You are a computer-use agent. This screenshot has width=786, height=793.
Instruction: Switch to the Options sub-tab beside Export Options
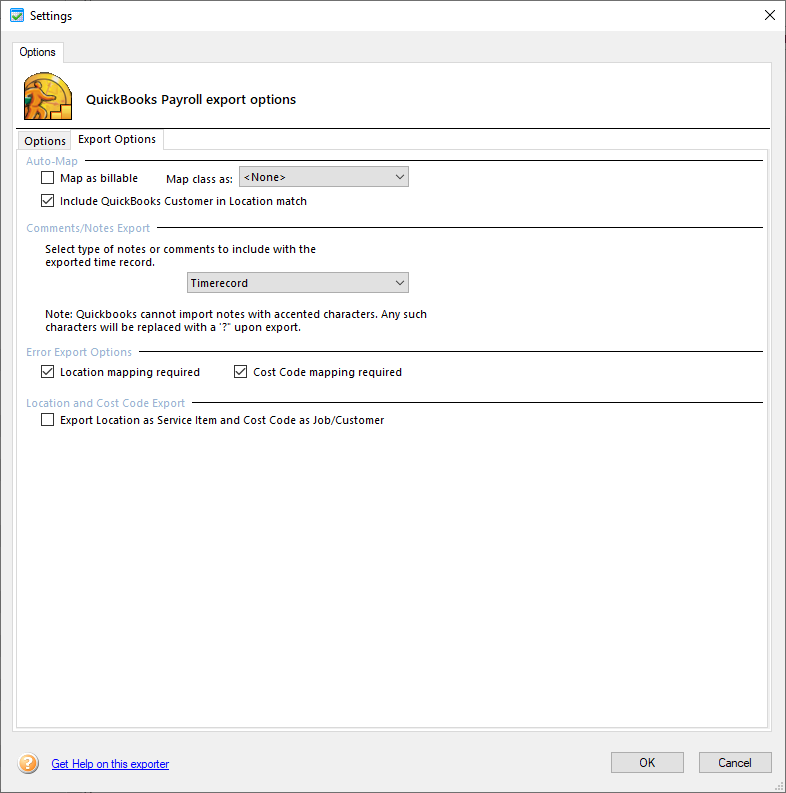pyautogui.click(x=45, y=141)
